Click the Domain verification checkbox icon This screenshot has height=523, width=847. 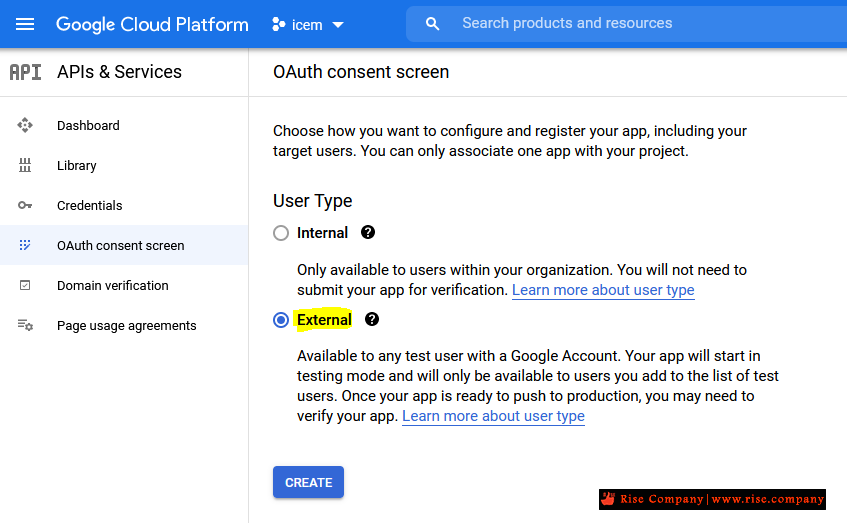[x=25, y=285]
